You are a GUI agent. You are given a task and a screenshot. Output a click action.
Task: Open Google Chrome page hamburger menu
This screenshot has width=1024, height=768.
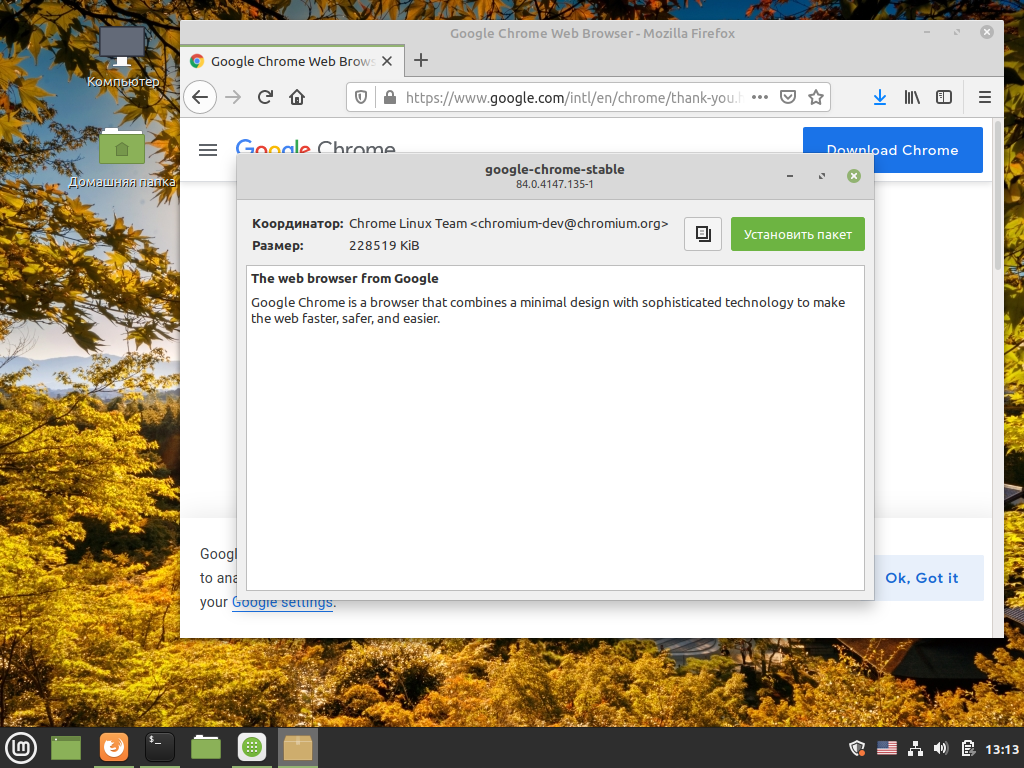click(208, 150)
